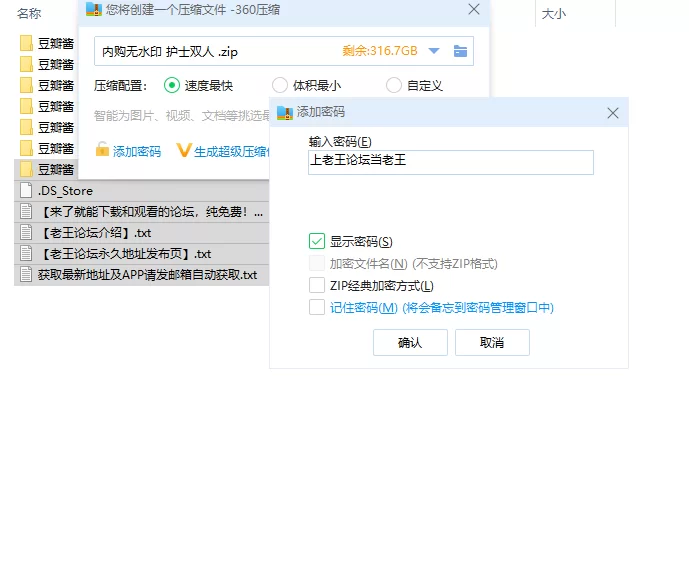Select the 【来了就能下载和观看的论坛 text file
The height and width of the screenshot is (565, 689).
click(141, 212)
